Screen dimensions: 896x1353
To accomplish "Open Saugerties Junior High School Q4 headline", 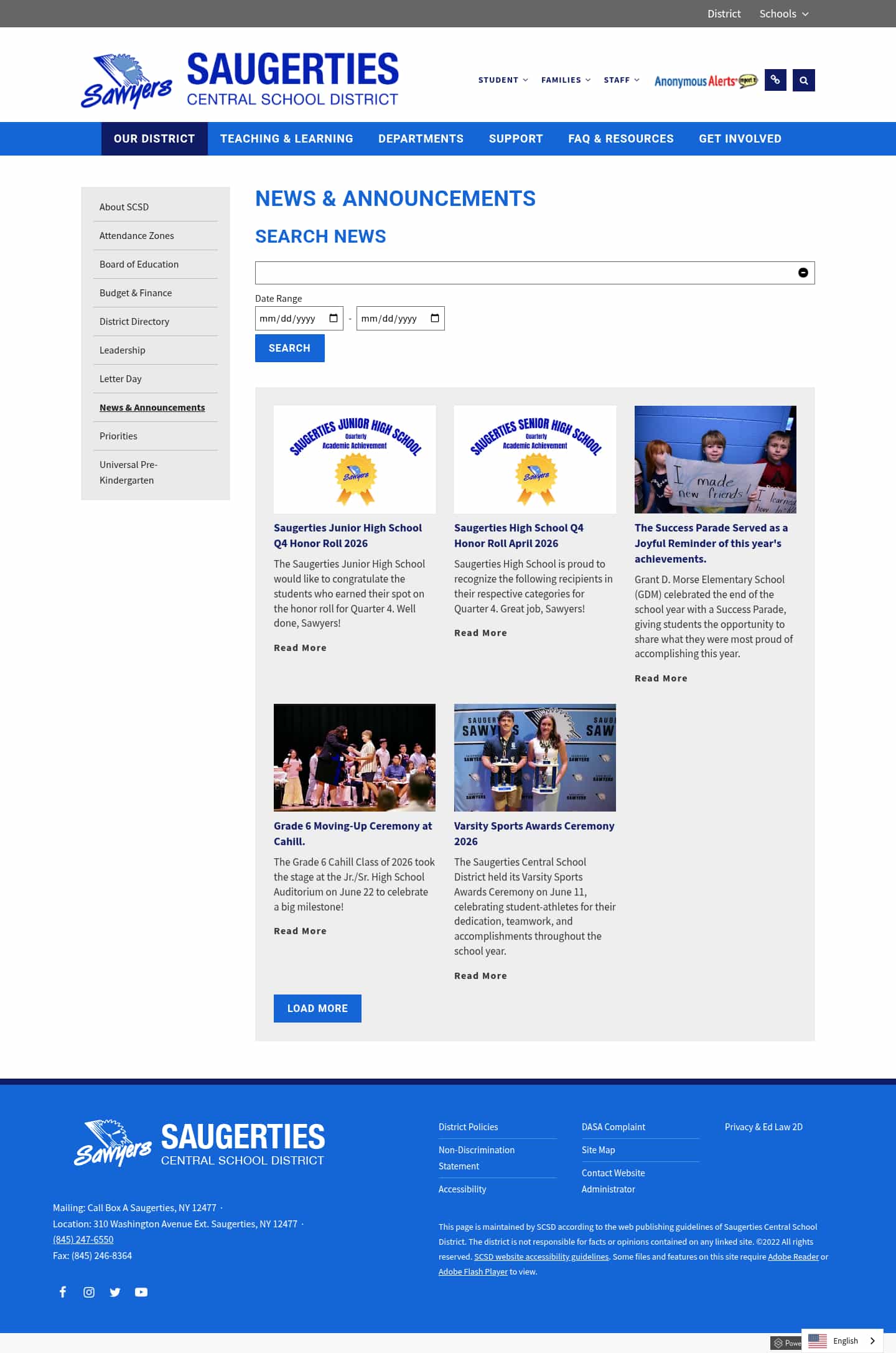I will click(x=348, y=535).
